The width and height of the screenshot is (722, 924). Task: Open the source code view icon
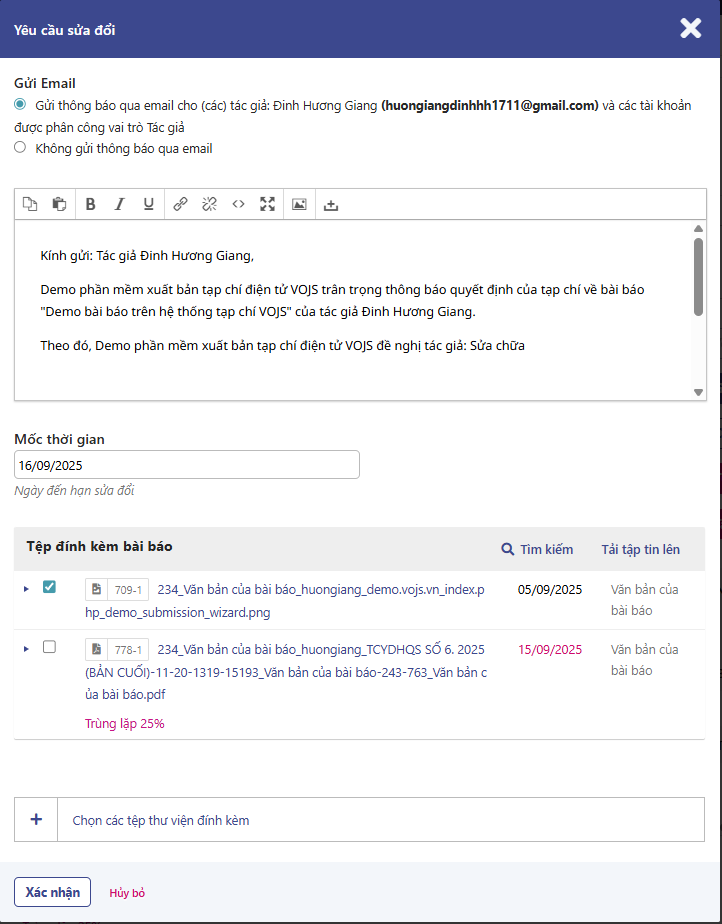pyautogui.click(x=238, y=204)
